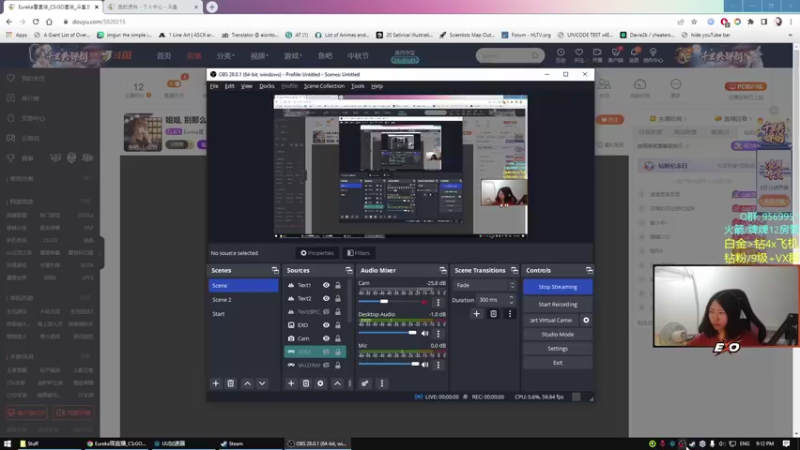Open Mic audio track options menu

[x=438, y=364]
